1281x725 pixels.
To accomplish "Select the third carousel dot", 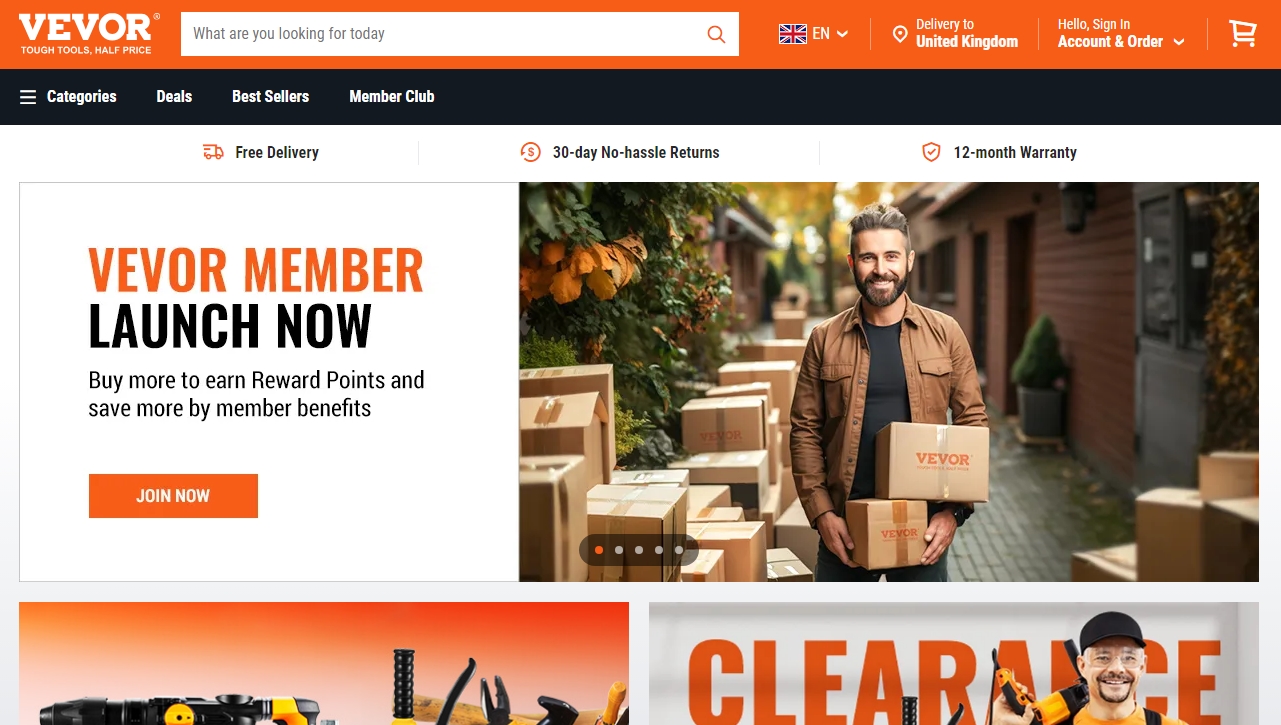I will coord(639,550).
